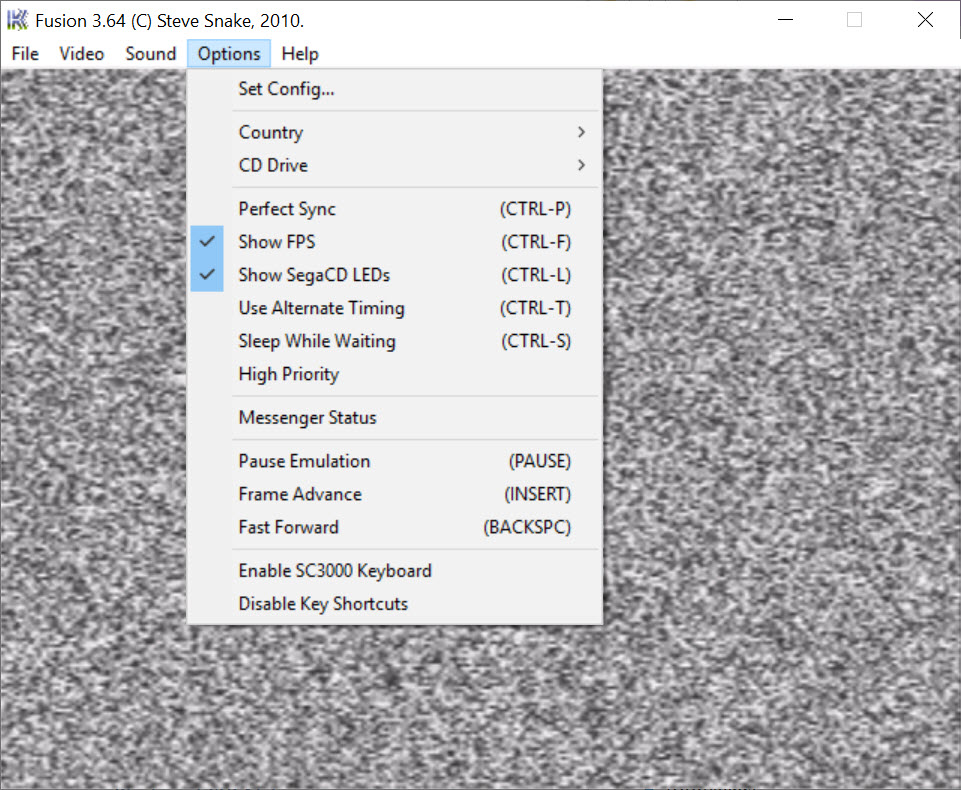Open the Sound menu
Image resolution: width=961 pixels, height=790 pixels.
pos(151,54)
